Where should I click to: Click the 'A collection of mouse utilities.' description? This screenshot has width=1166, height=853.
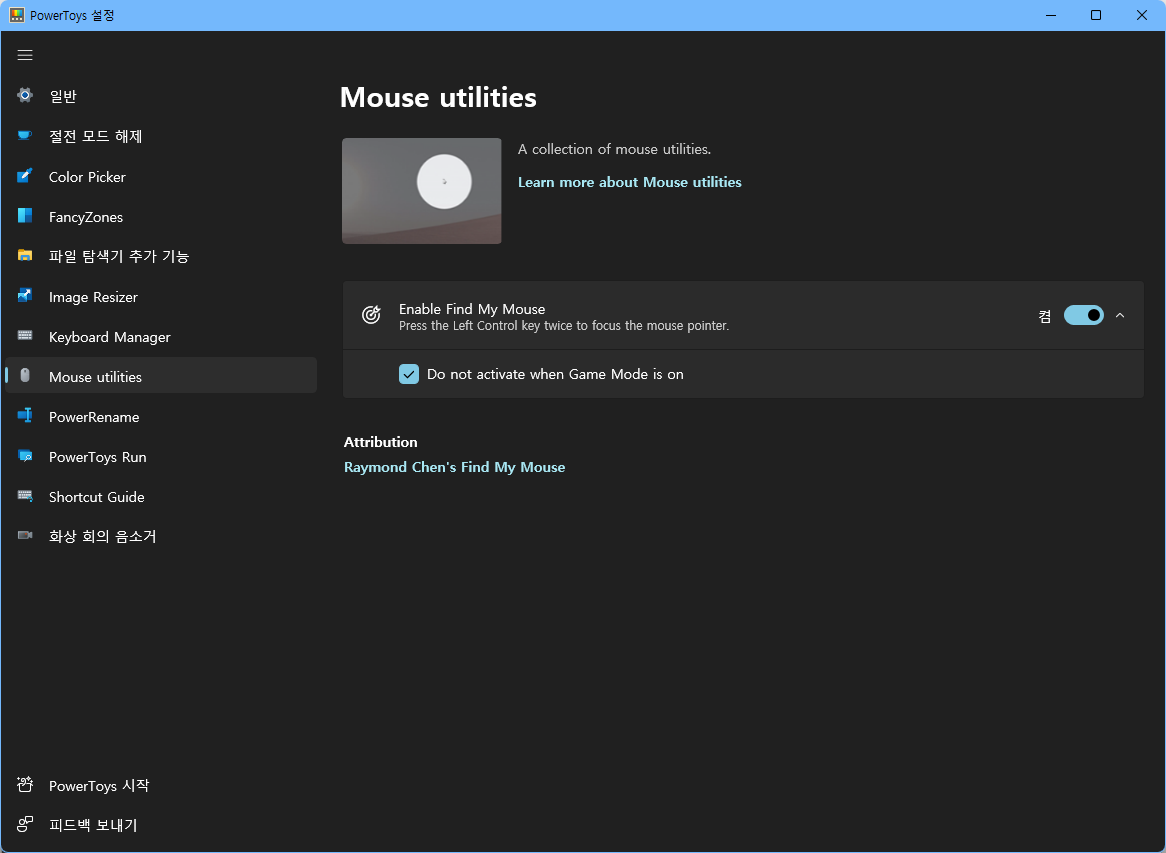pyautogui.click(x=614, y=149)
